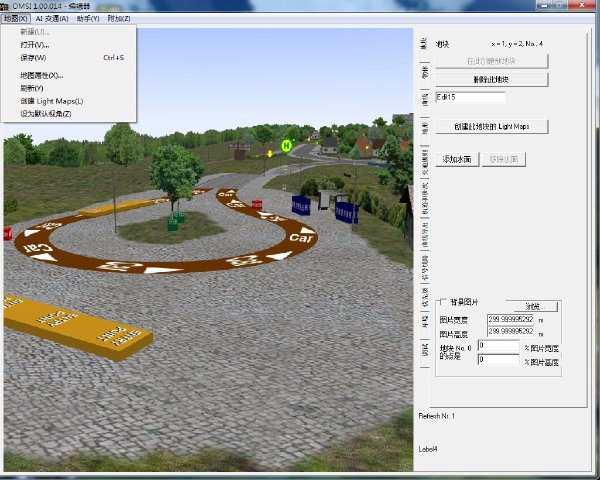Select 地图属性(X)... menu entry
This screenshot has height=480, width=600.
(68, 75)
